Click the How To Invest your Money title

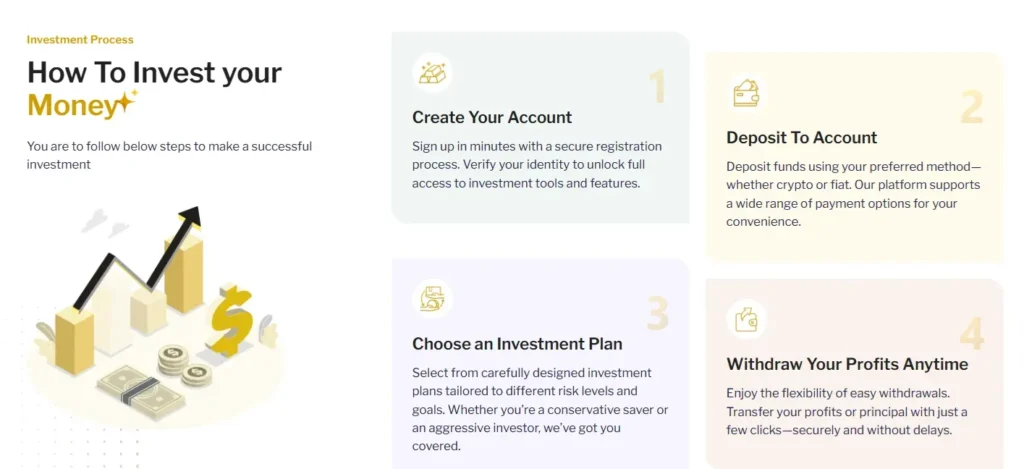click(154, 87)
